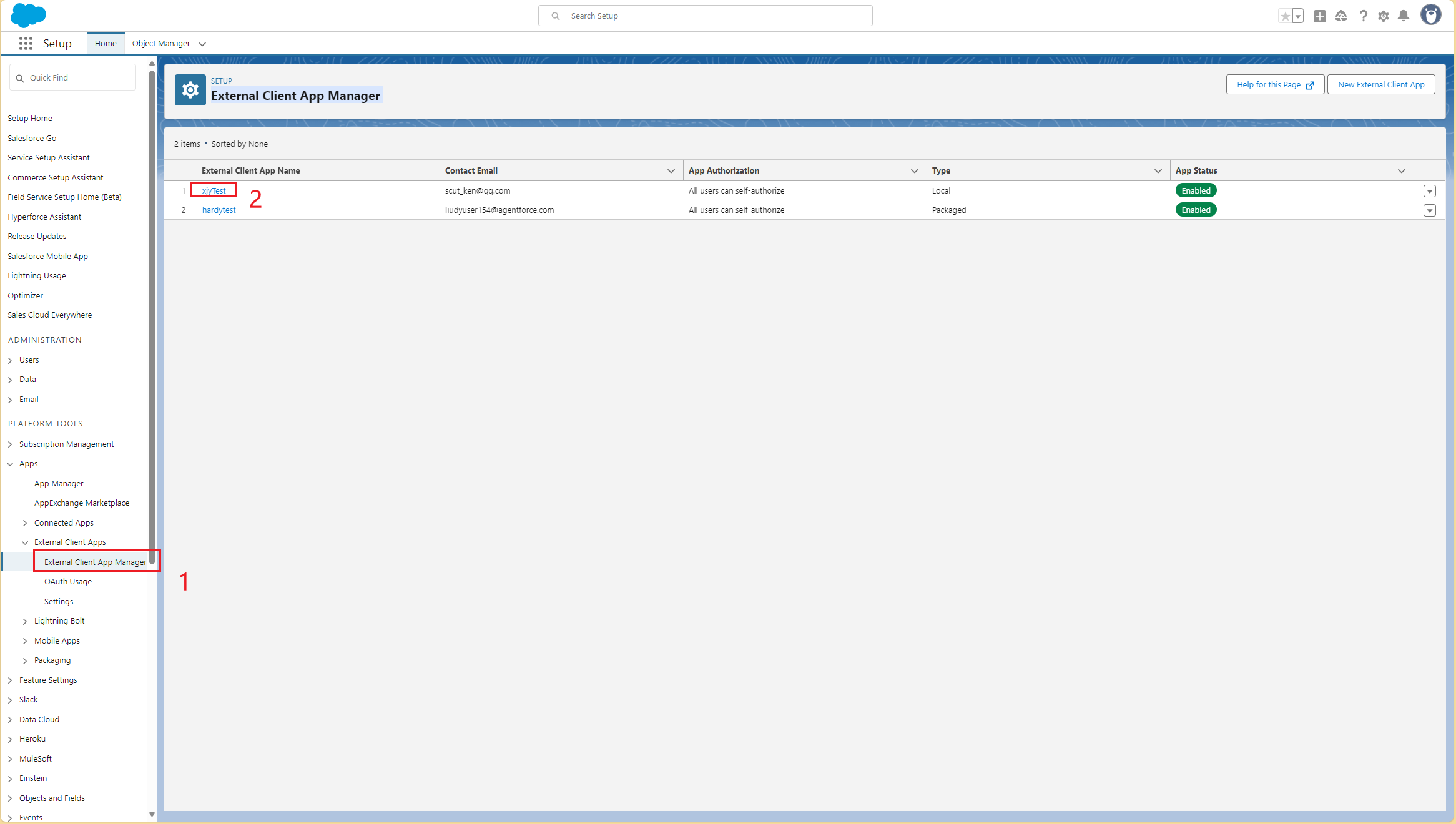This screenshot has height=824, width=1456.
Task: Expand the MuleSoft section
Action: pyautogui.click(x=10, y=759)
